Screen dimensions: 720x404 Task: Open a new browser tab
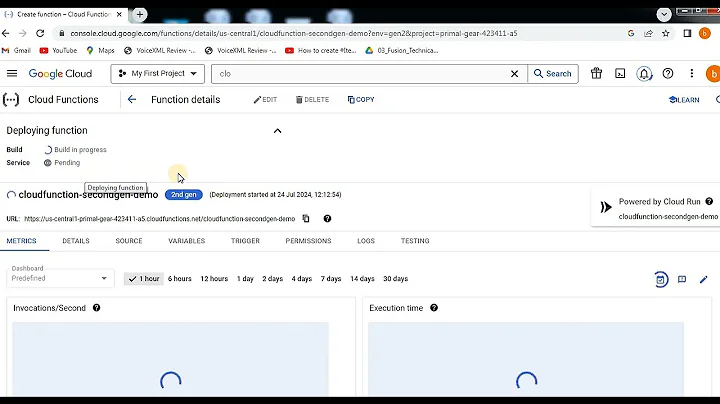(x=140, y=14)
